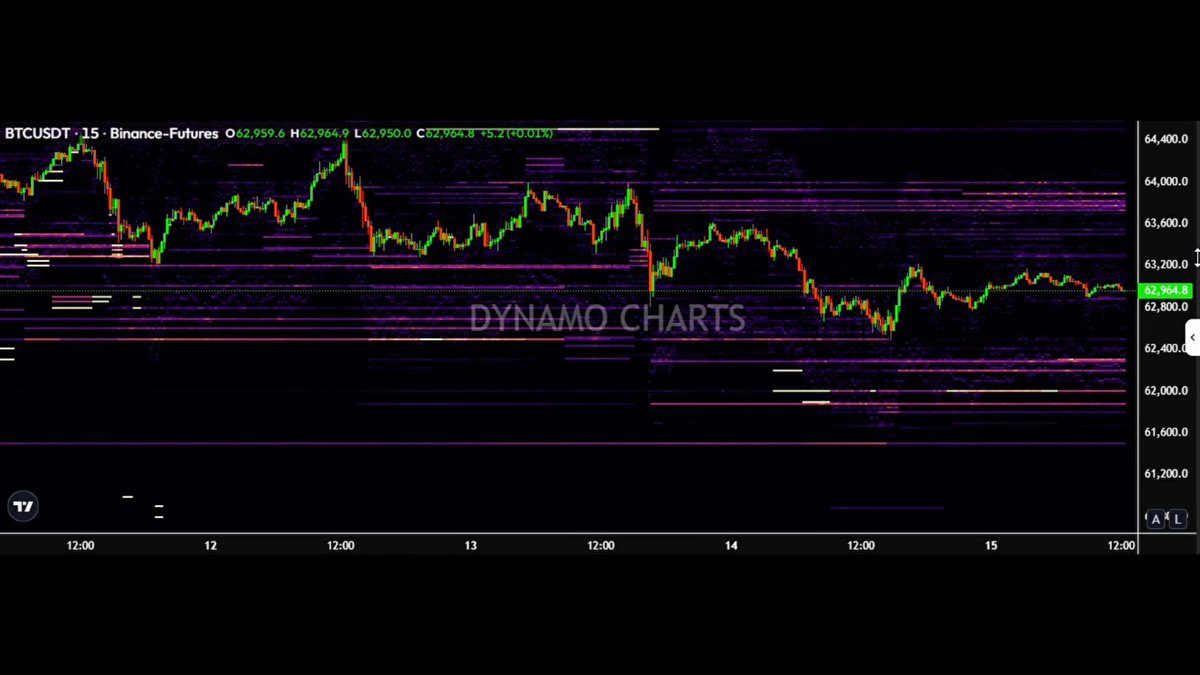The width and height of the screenshot is (1200, 675).
Task: Select the current price label 62,964.8
Action: [x=1166, y=291]
